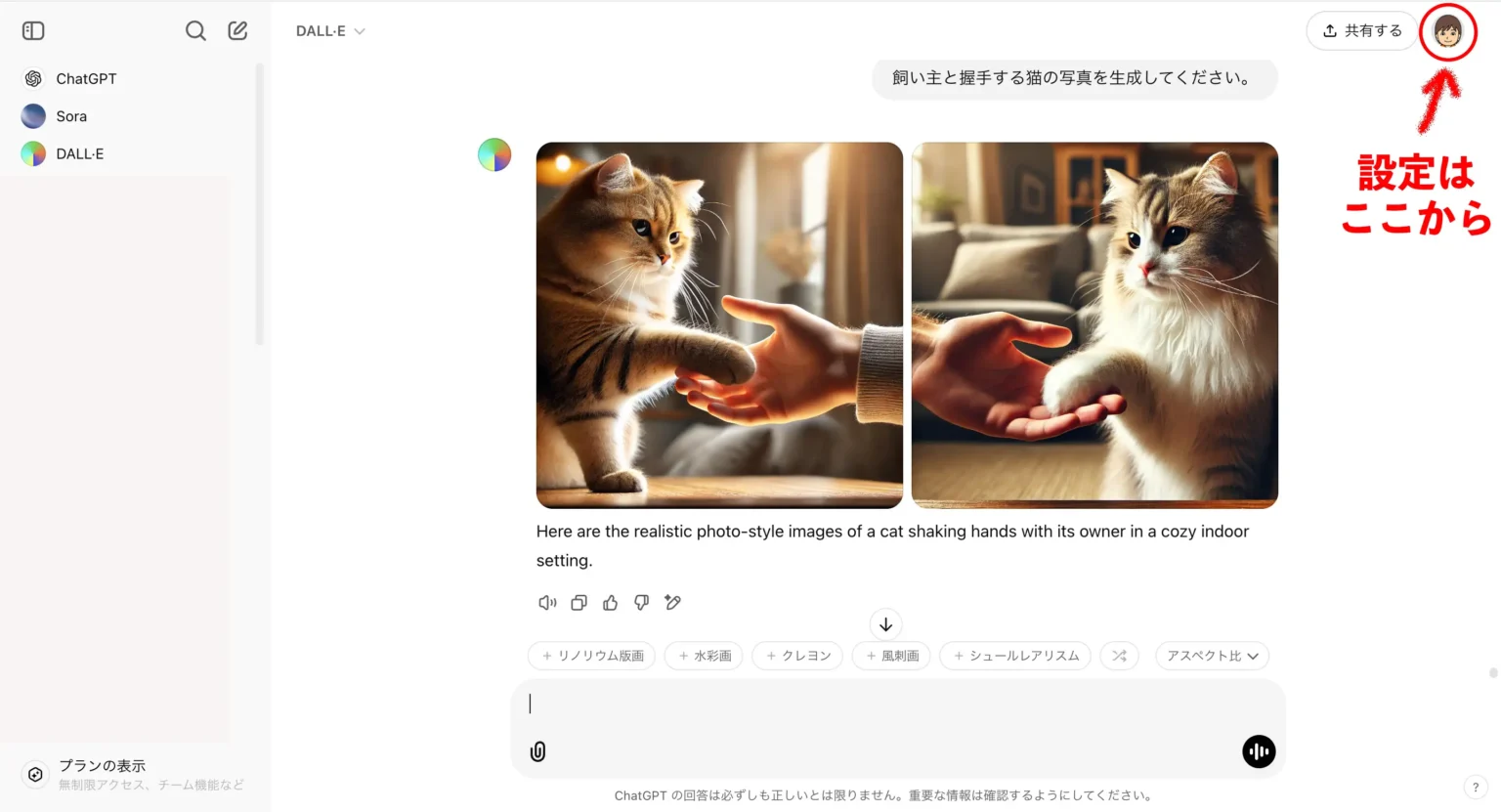Open the DALL·E model dropdown in the header
1501x812 pixels.
click(330, 31)
